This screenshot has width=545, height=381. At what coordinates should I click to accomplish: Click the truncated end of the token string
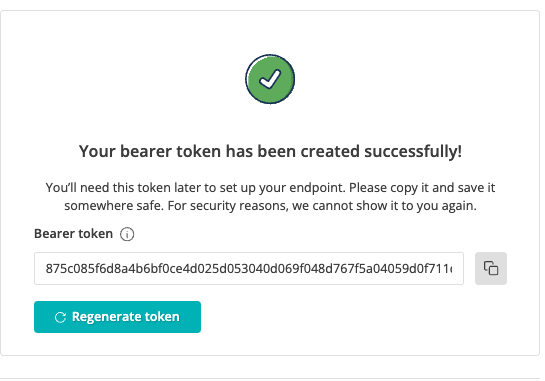pyautogui.click(x=443, y=269)
